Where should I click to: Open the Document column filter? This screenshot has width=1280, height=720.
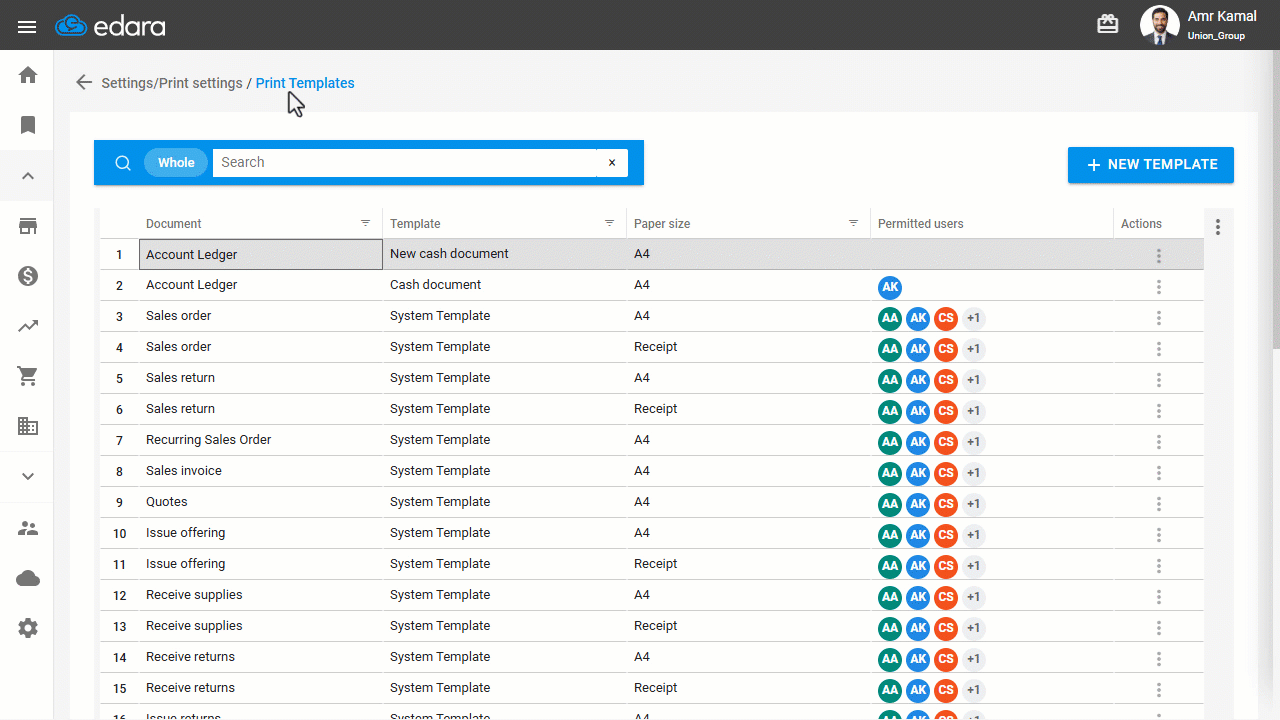tap(366, 223)
